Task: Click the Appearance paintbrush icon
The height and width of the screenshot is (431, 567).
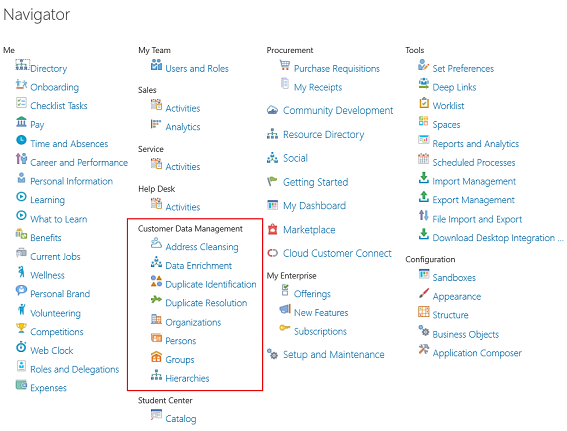Action: tap(423, 293)
